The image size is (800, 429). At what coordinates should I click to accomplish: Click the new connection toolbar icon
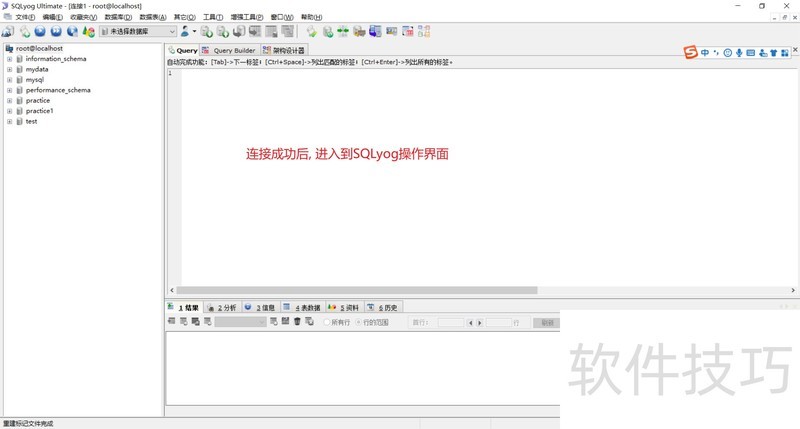[8, 32]
